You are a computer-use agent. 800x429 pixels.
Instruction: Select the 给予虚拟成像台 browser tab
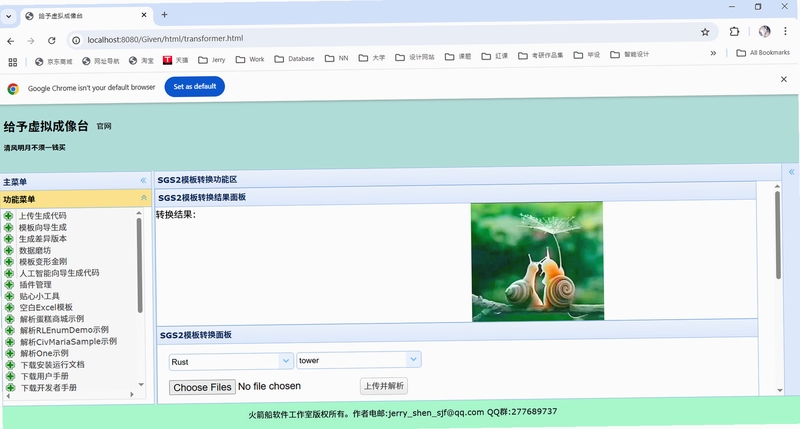click(87, 16)
